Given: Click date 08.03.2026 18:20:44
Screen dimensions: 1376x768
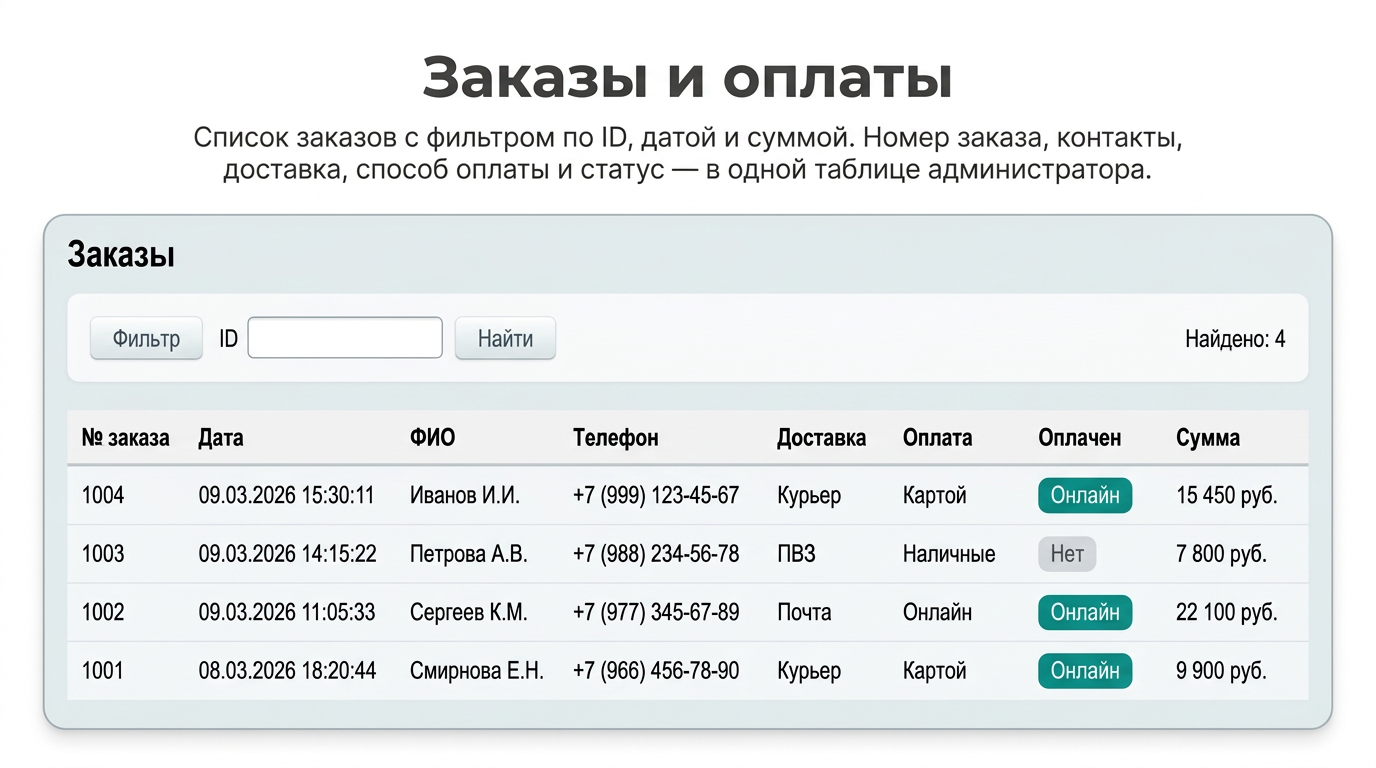Looking at the screenshot, I should point(287,671).
